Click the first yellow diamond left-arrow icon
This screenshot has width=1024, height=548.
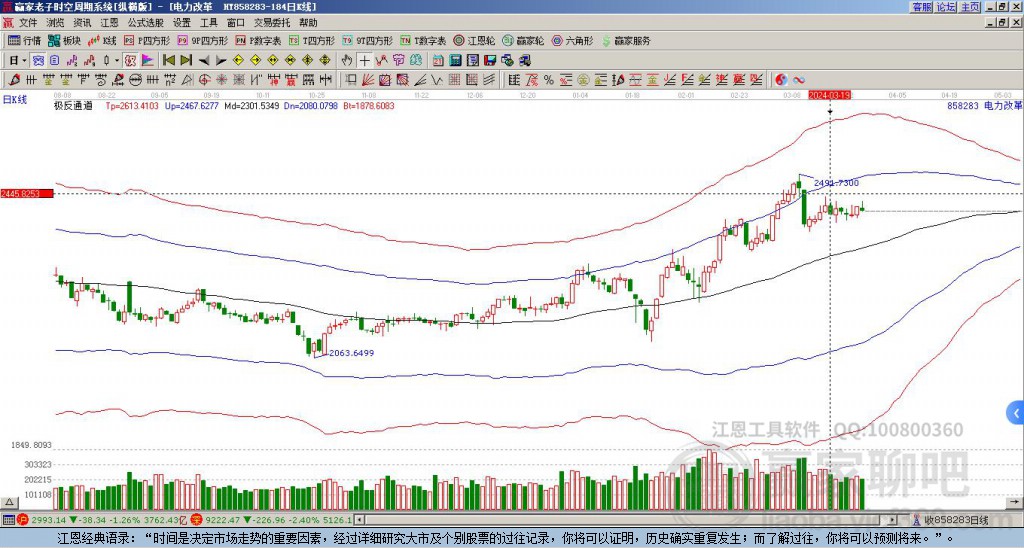[x=238, y=61]
